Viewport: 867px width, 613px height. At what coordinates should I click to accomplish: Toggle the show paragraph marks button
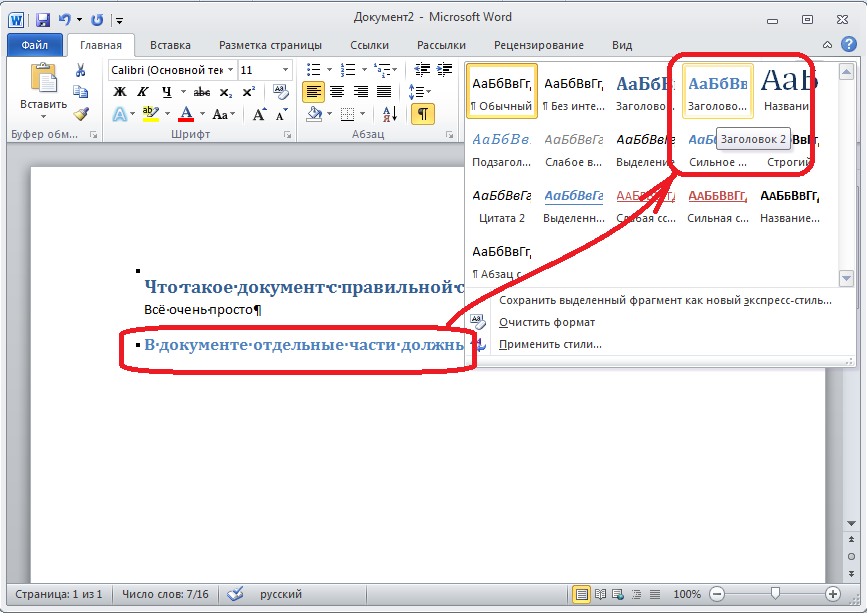422,114
